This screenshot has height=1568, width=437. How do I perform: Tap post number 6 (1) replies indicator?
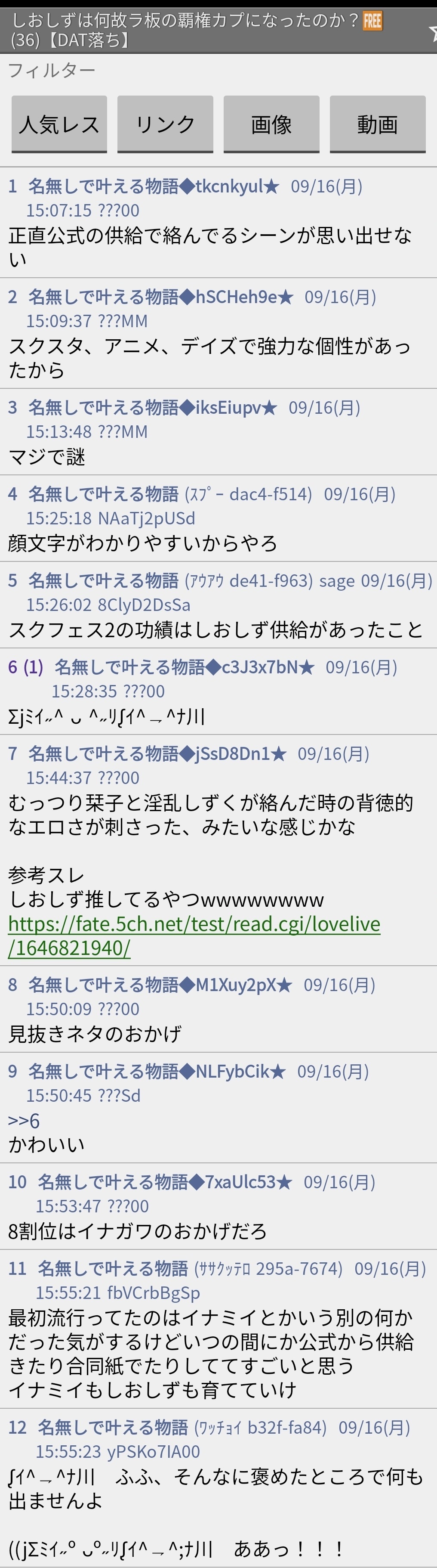pos(25,667)
